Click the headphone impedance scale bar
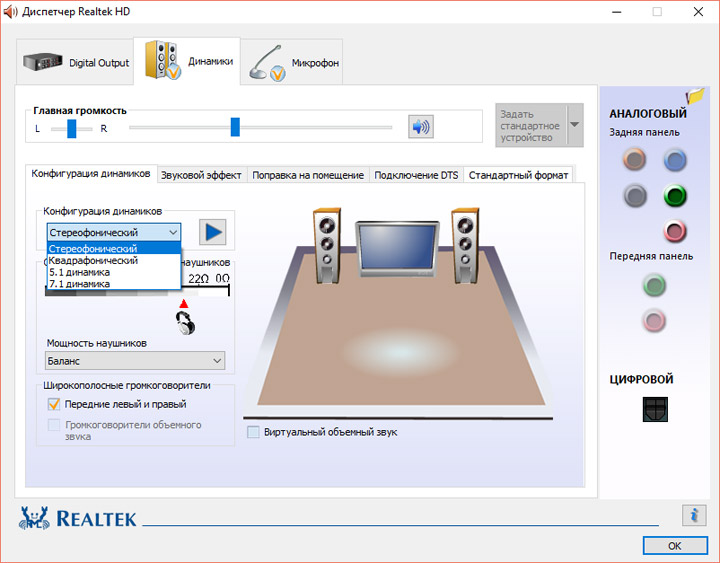 (x=137, y=291)
